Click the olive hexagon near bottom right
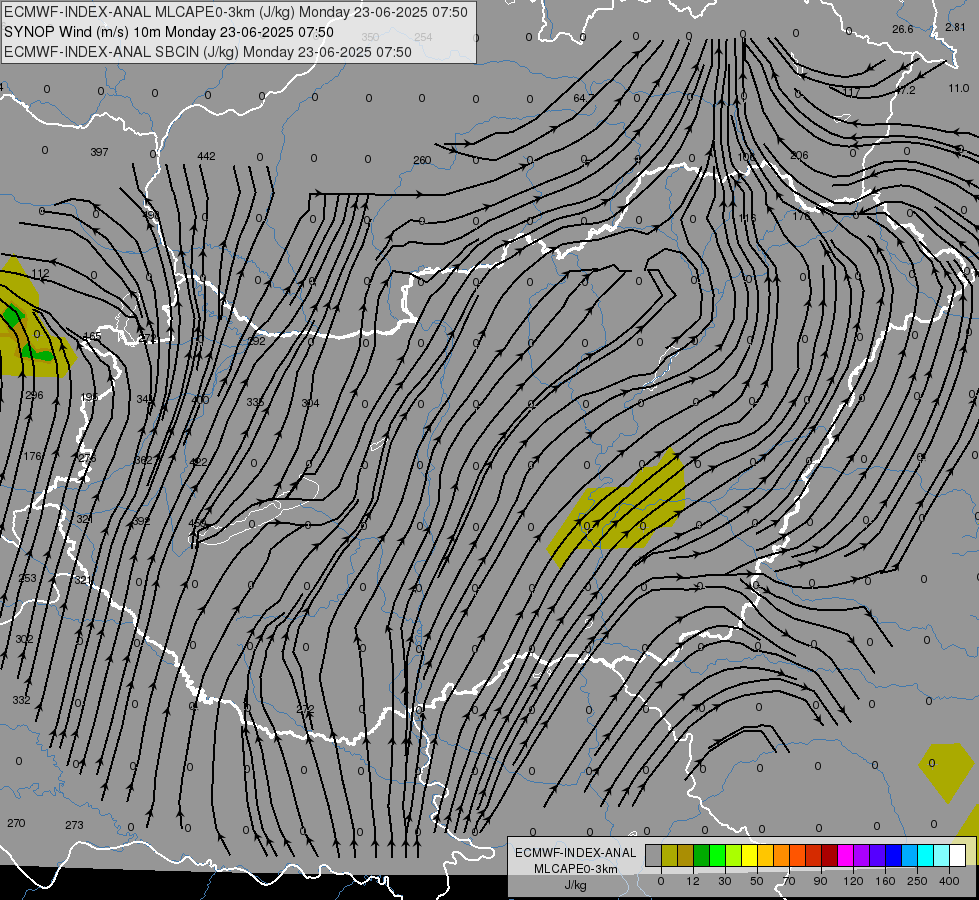Screen dimensions: 979x900 [947, 772]
